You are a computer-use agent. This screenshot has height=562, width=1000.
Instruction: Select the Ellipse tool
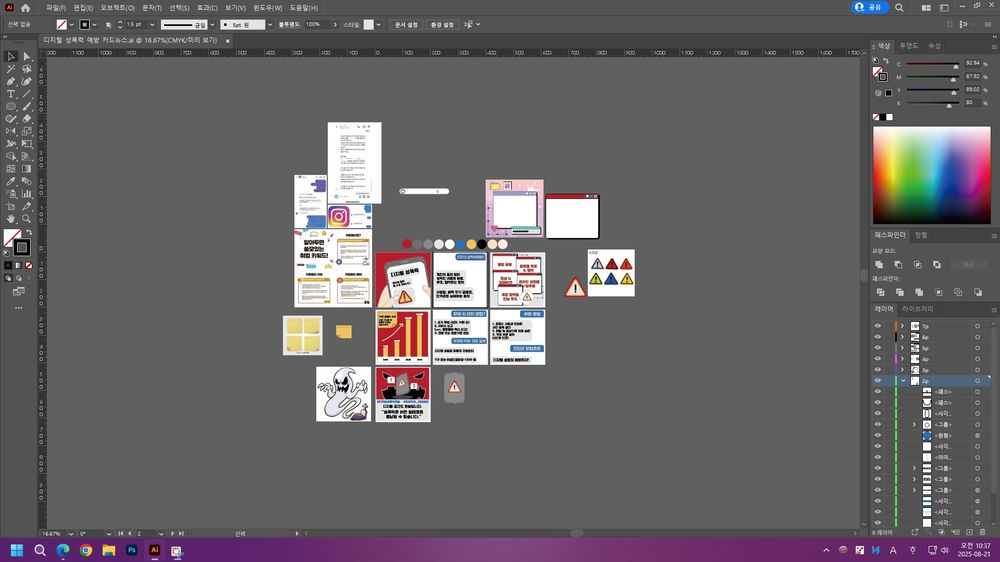[x=11, y=107]
